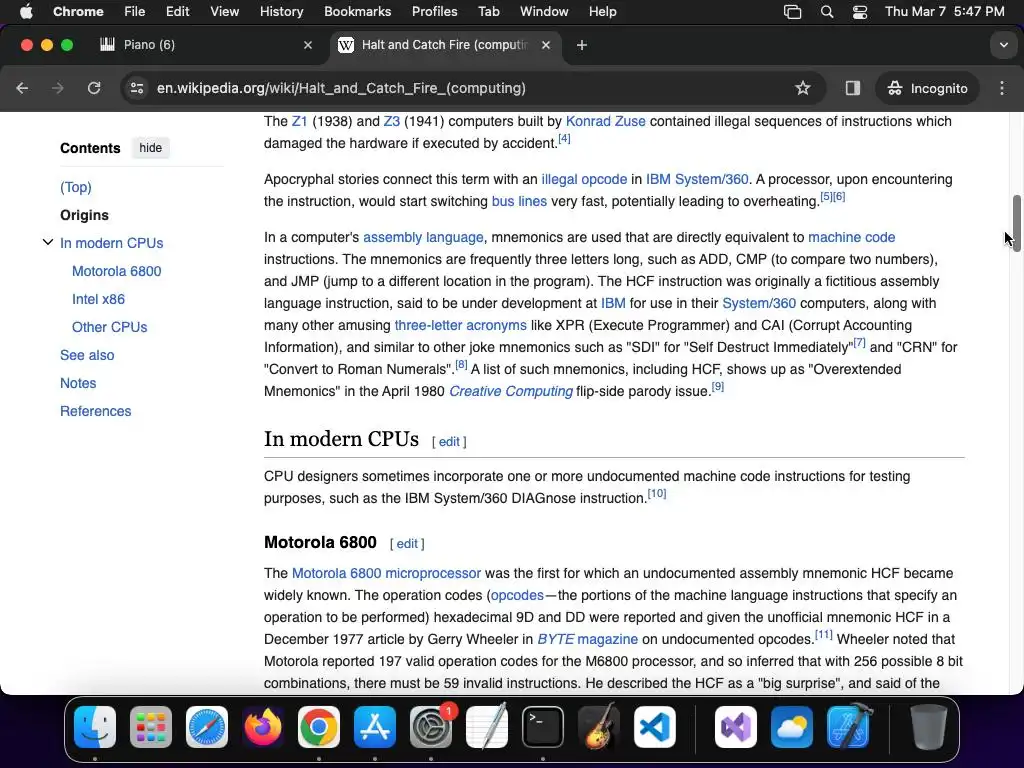Open Terminal from the Dock

543,727
